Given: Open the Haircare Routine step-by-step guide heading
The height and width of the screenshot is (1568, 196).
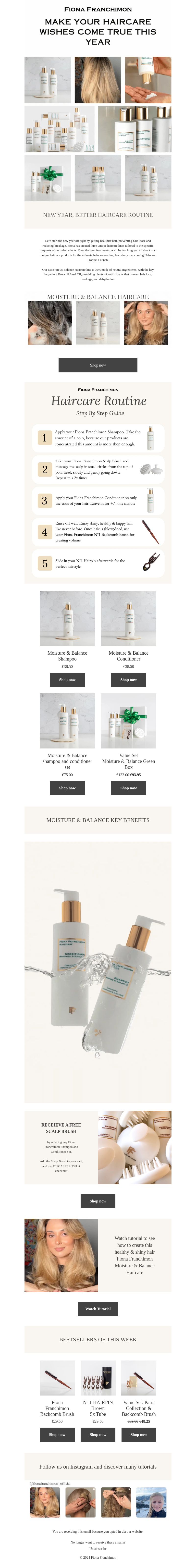Looking at the screenshot, I should pyautogui.click(x=98, y=401).
